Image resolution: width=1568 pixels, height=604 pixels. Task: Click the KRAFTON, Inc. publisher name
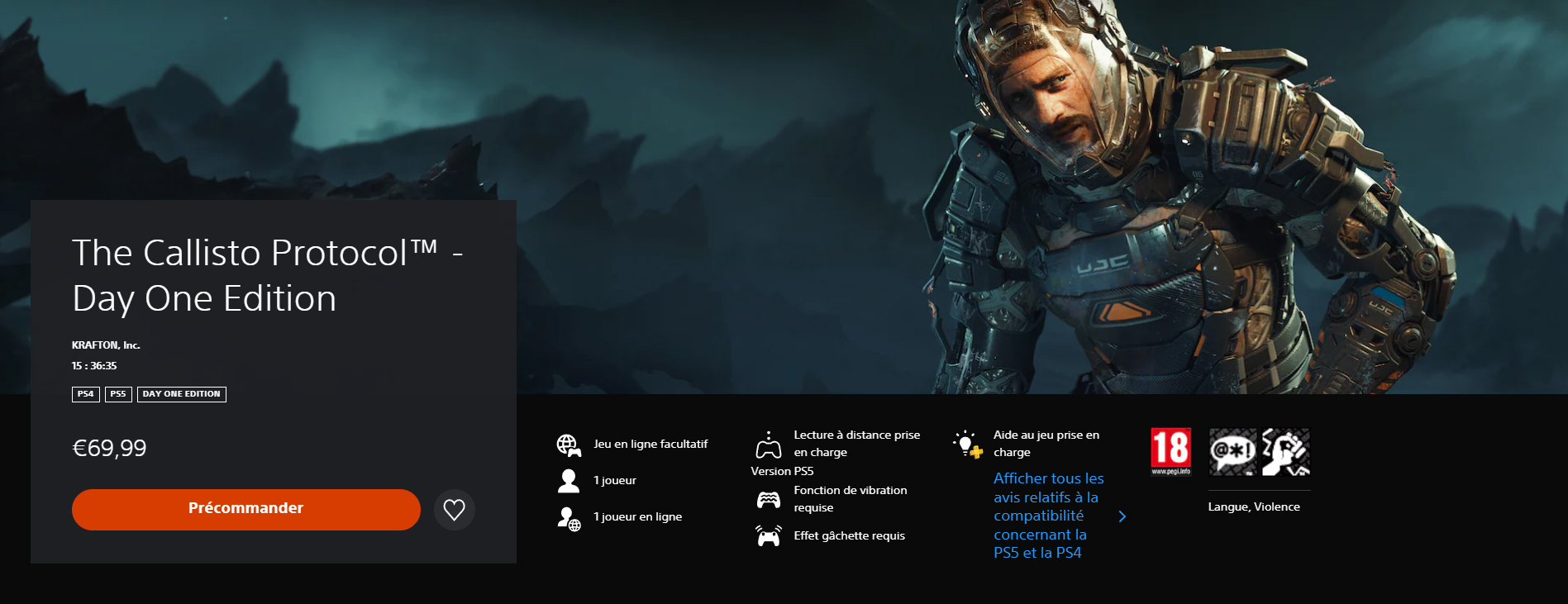pyautogui.click(x=106, y=345)
